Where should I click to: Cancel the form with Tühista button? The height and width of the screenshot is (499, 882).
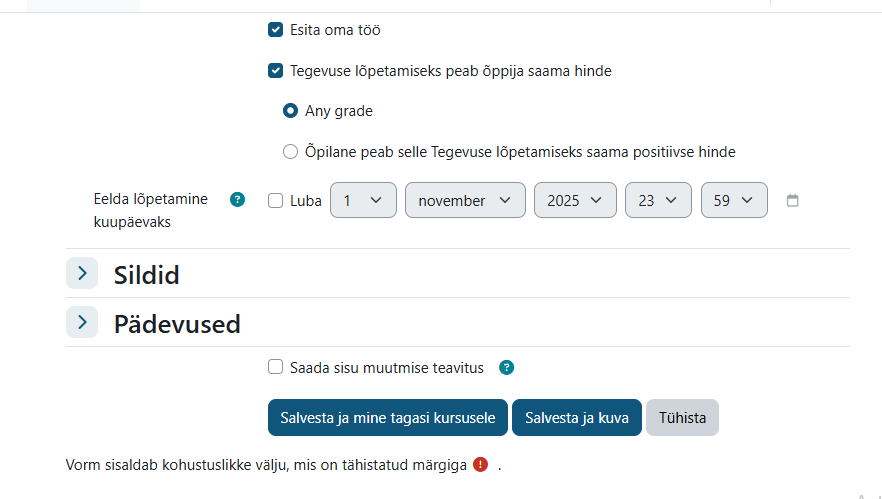[682, 418]
